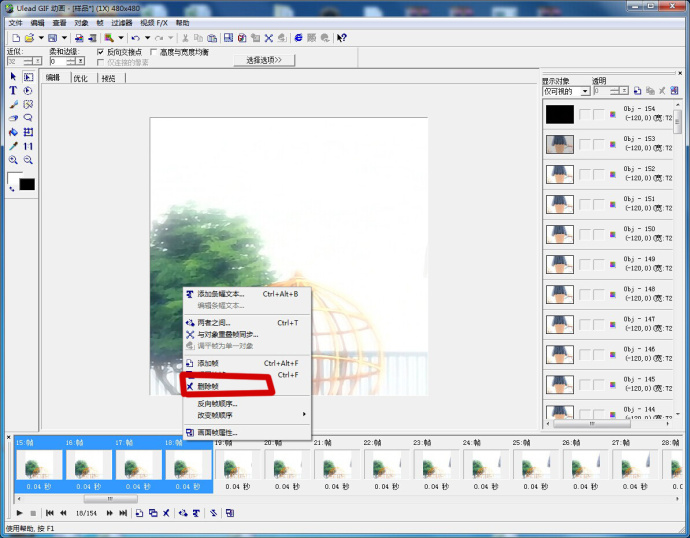Image resolution: width=690 pixels, height=538 pixels.
Task: Click Add frame icon in bottom bar
Action: coord(139,513)
